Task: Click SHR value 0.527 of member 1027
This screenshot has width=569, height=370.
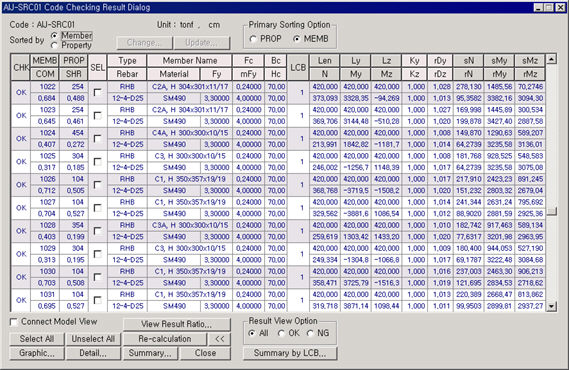Action: pyautogui.click(x=74, y=214)
